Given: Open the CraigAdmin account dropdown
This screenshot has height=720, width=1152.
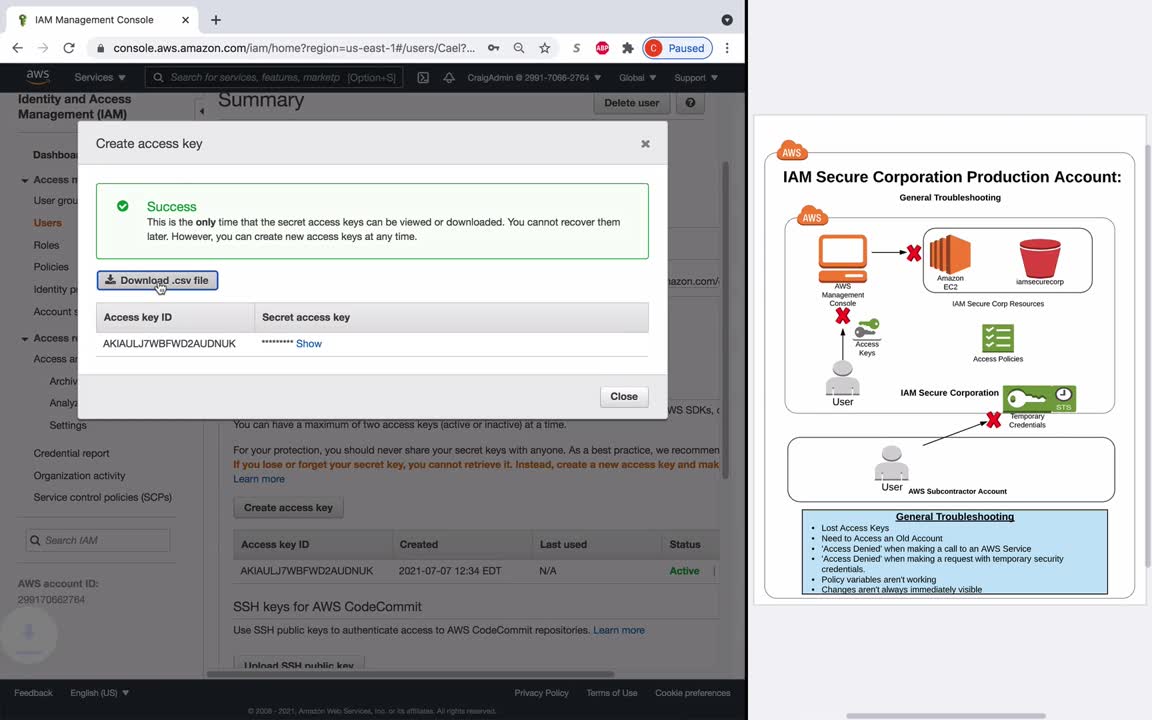Looking at the screenshot, I should tap(534, 77).
